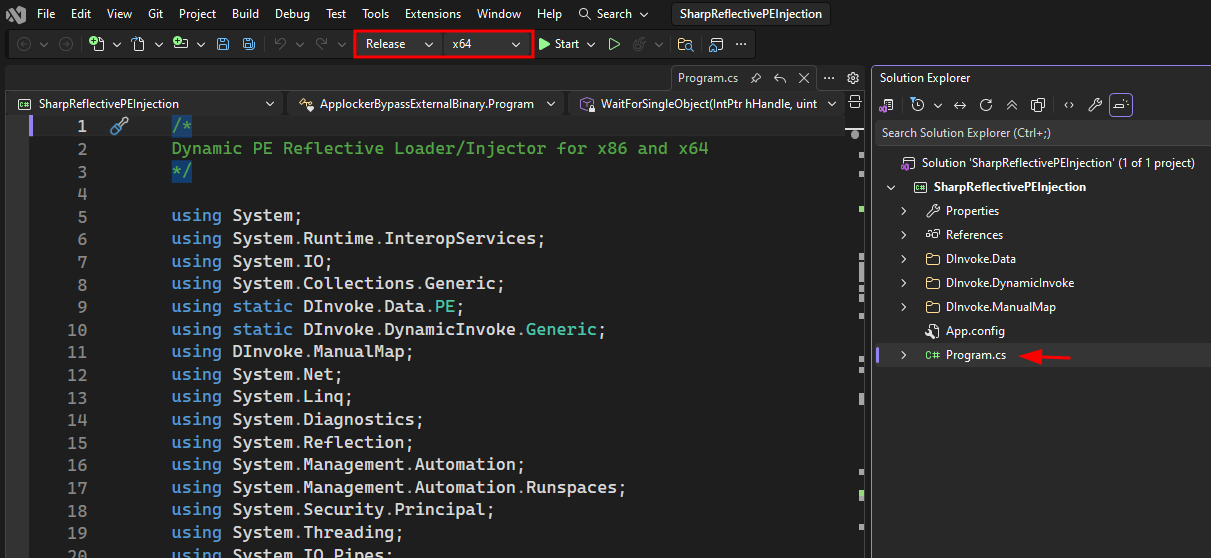Click the tab overflow ellipsis beside Program.cs

[829, 78]
